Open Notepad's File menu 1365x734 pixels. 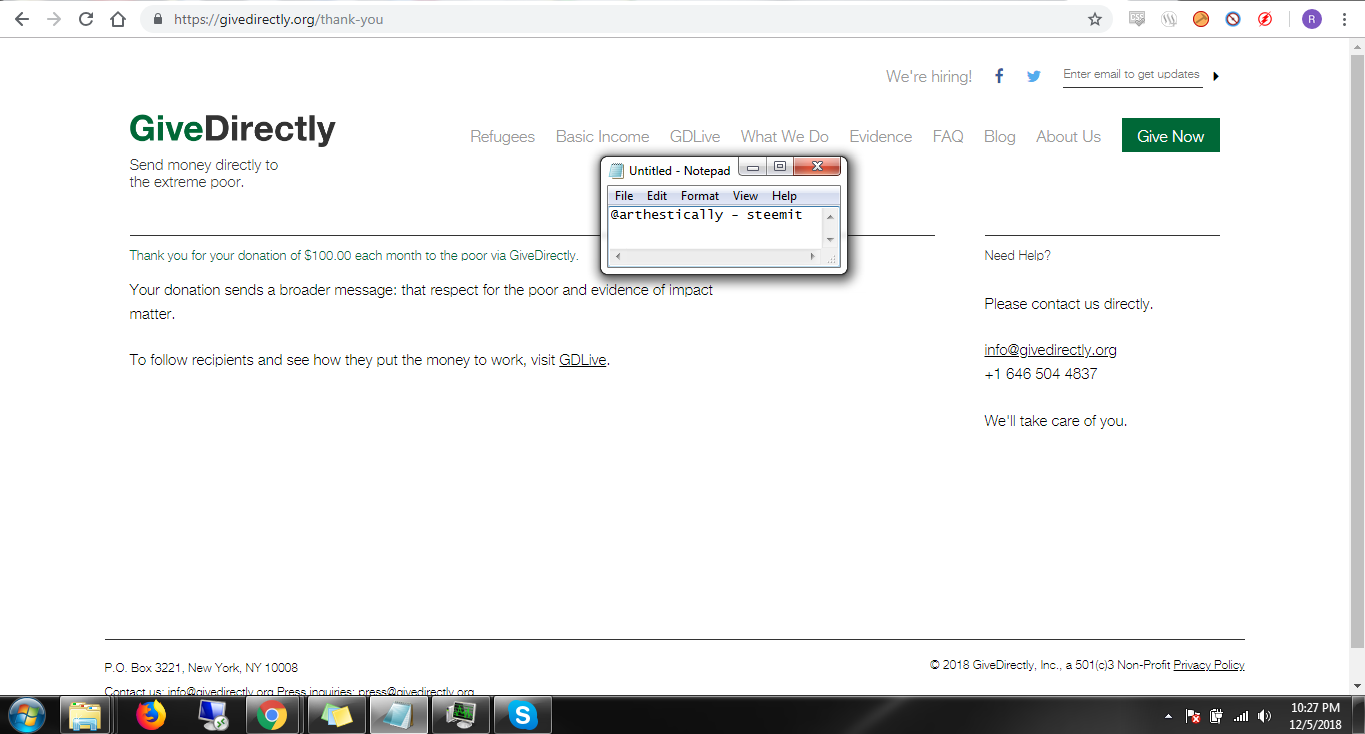click(624, 196)
